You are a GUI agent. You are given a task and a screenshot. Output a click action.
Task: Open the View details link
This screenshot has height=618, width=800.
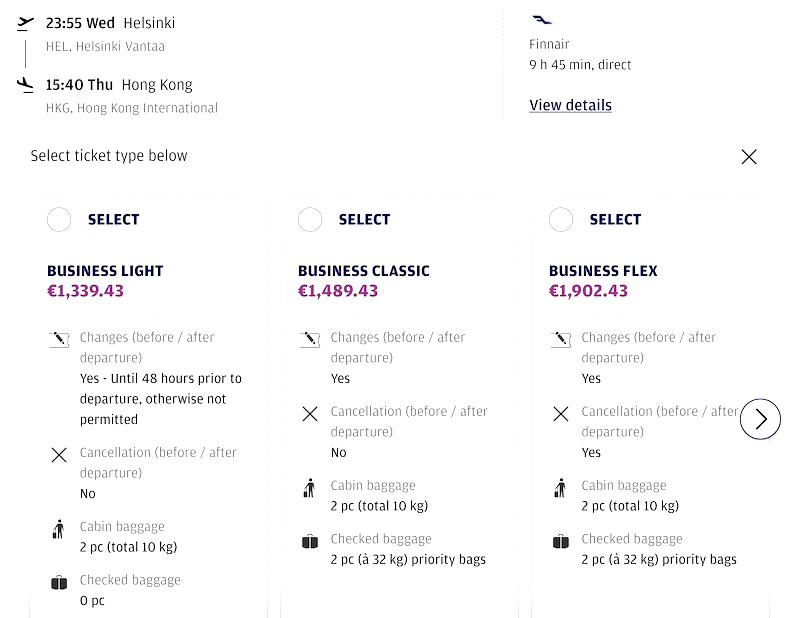click(570, 105)
